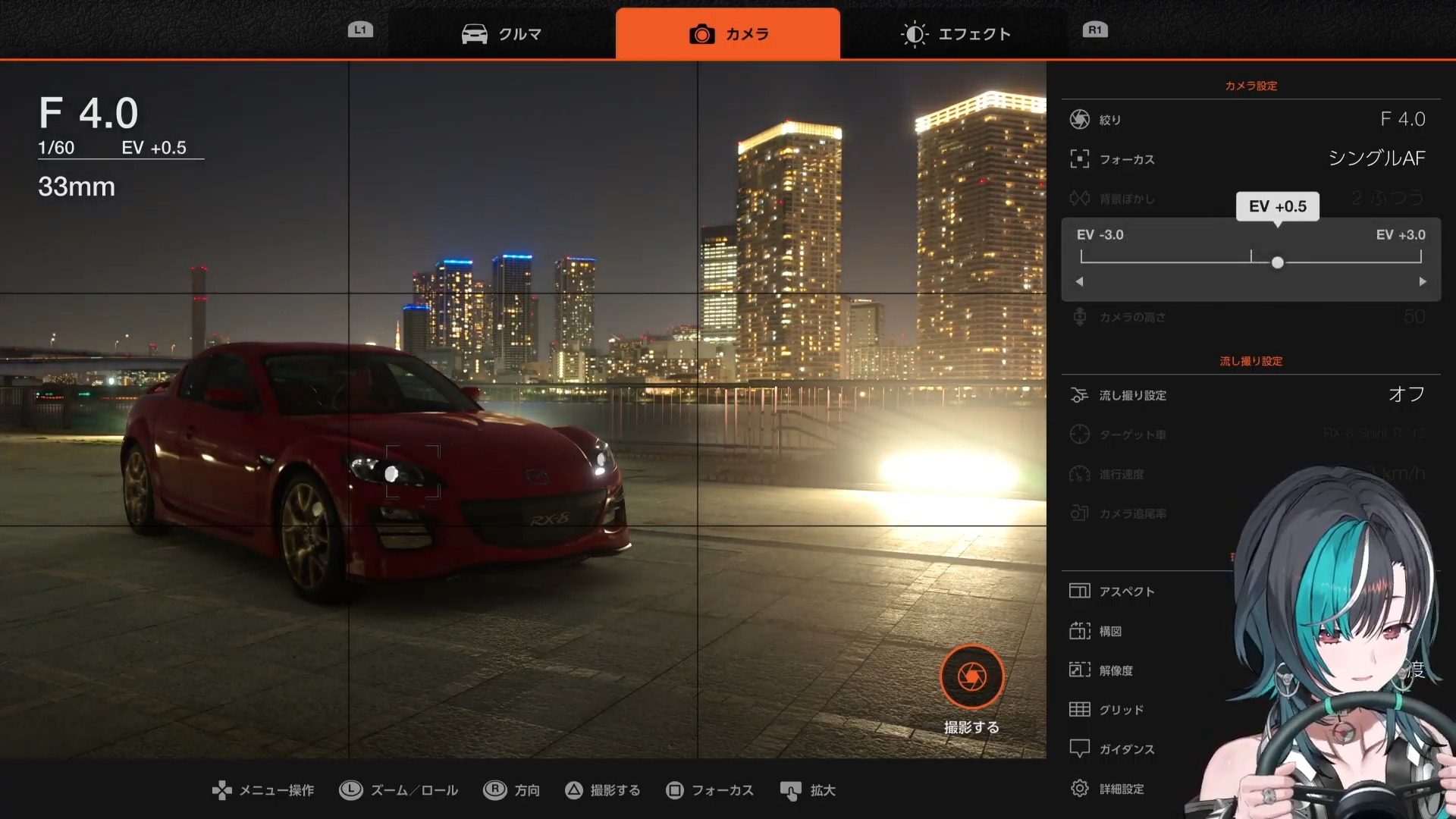Viewport: 1456px width, 819px height.
Task: Click the 流し撮り設定 panning icon
Action: point(1079,395)
